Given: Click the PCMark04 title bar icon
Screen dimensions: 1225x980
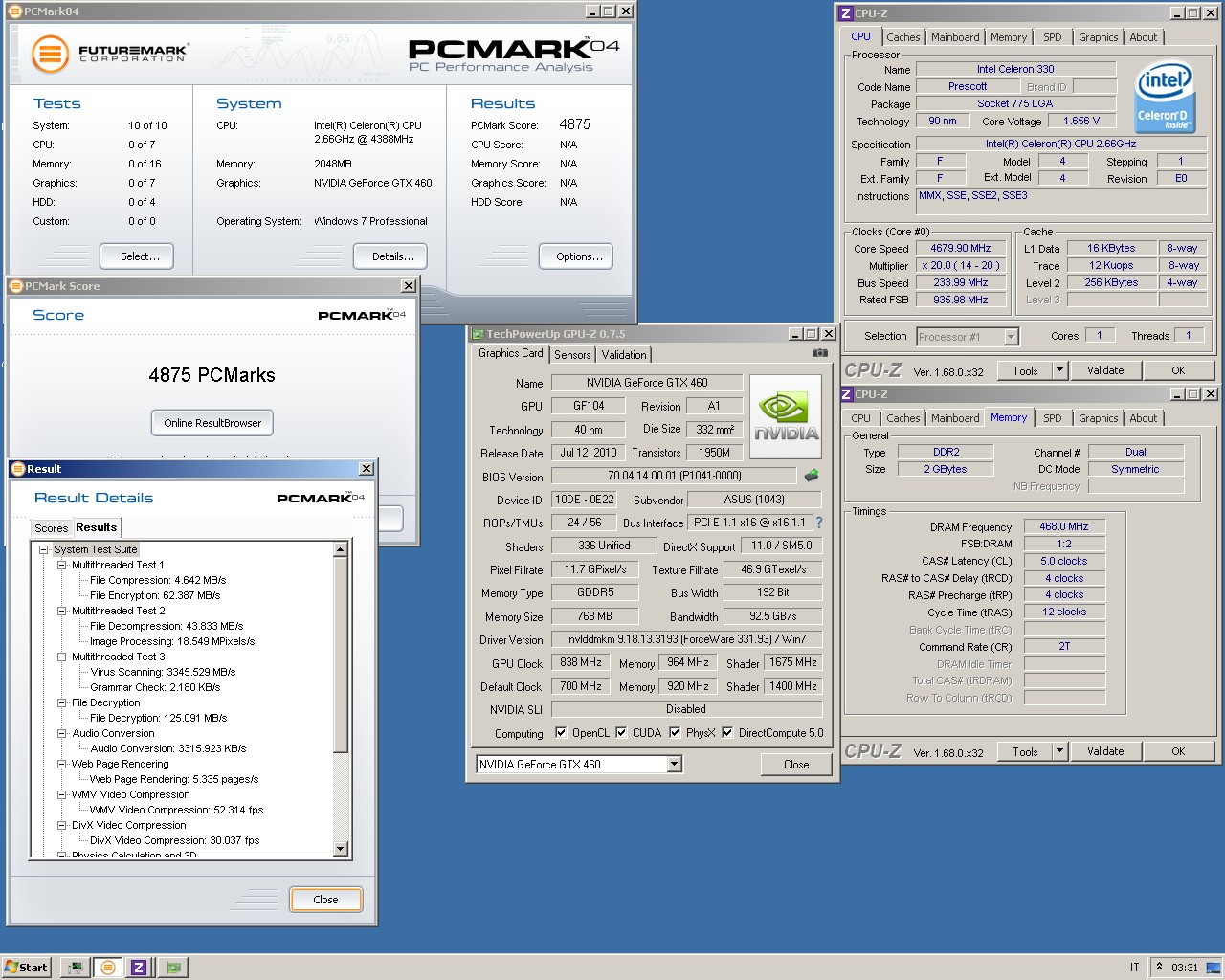Looking at the screenshot, I should pyautogui.click(x=15, y=11).
